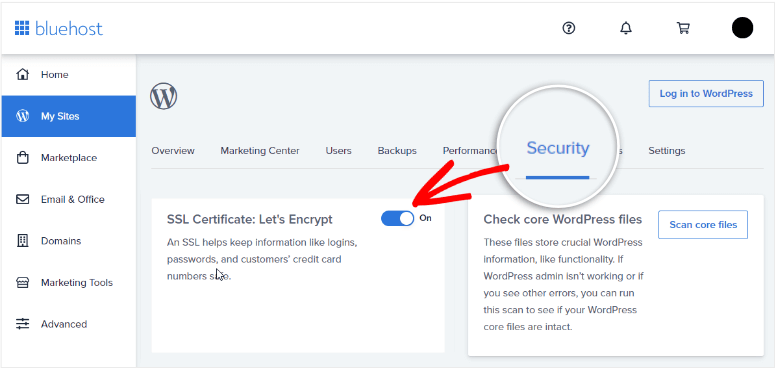This screenshot has width=775, height=368.
Task: Open the Users tab
Action: [339, 151]
